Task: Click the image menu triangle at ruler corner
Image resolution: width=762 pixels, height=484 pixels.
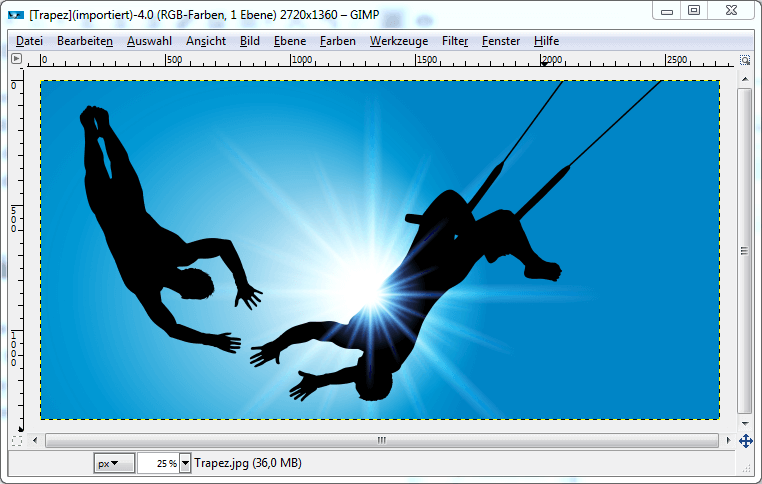Action: tap(17, 59)
